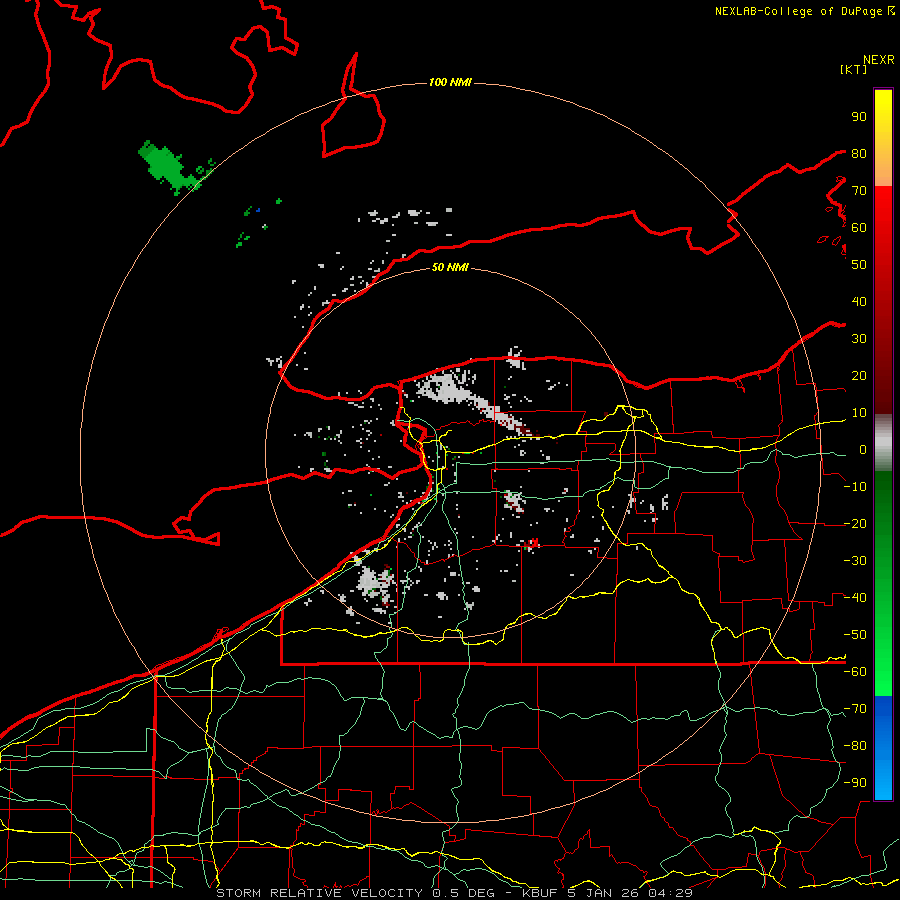This screenshot has width=900, height=900.
Task: Click the positive 50 scale label
Action: tap(859, 265)
